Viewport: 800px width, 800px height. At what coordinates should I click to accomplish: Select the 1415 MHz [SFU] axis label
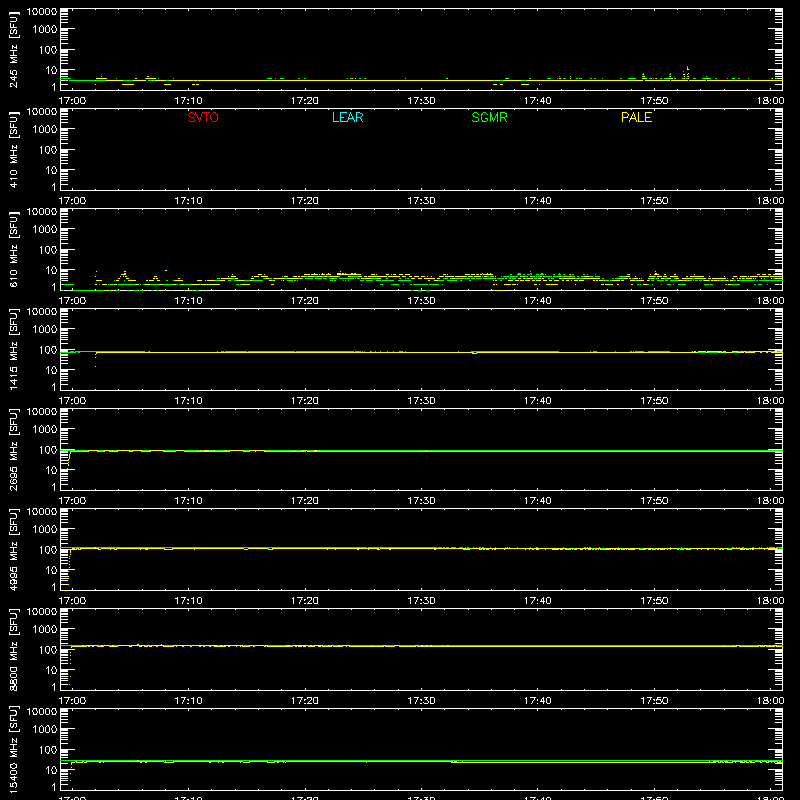pos(14,349)
